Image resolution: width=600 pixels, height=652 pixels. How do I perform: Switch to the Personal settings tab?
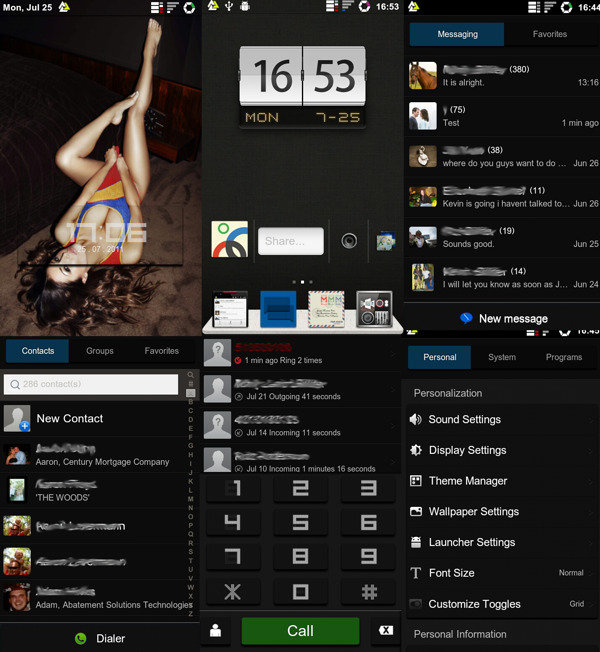point(440,357)
